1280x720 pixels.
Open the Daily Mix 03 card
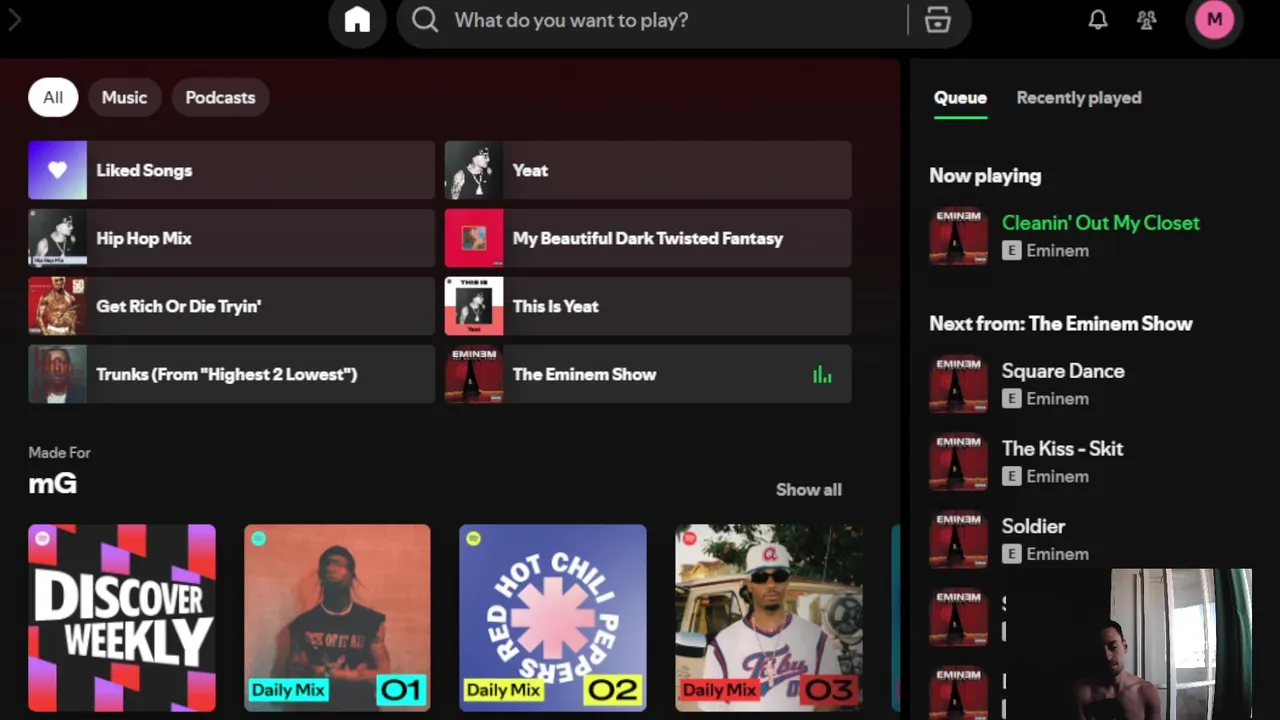tap(769, 618)
